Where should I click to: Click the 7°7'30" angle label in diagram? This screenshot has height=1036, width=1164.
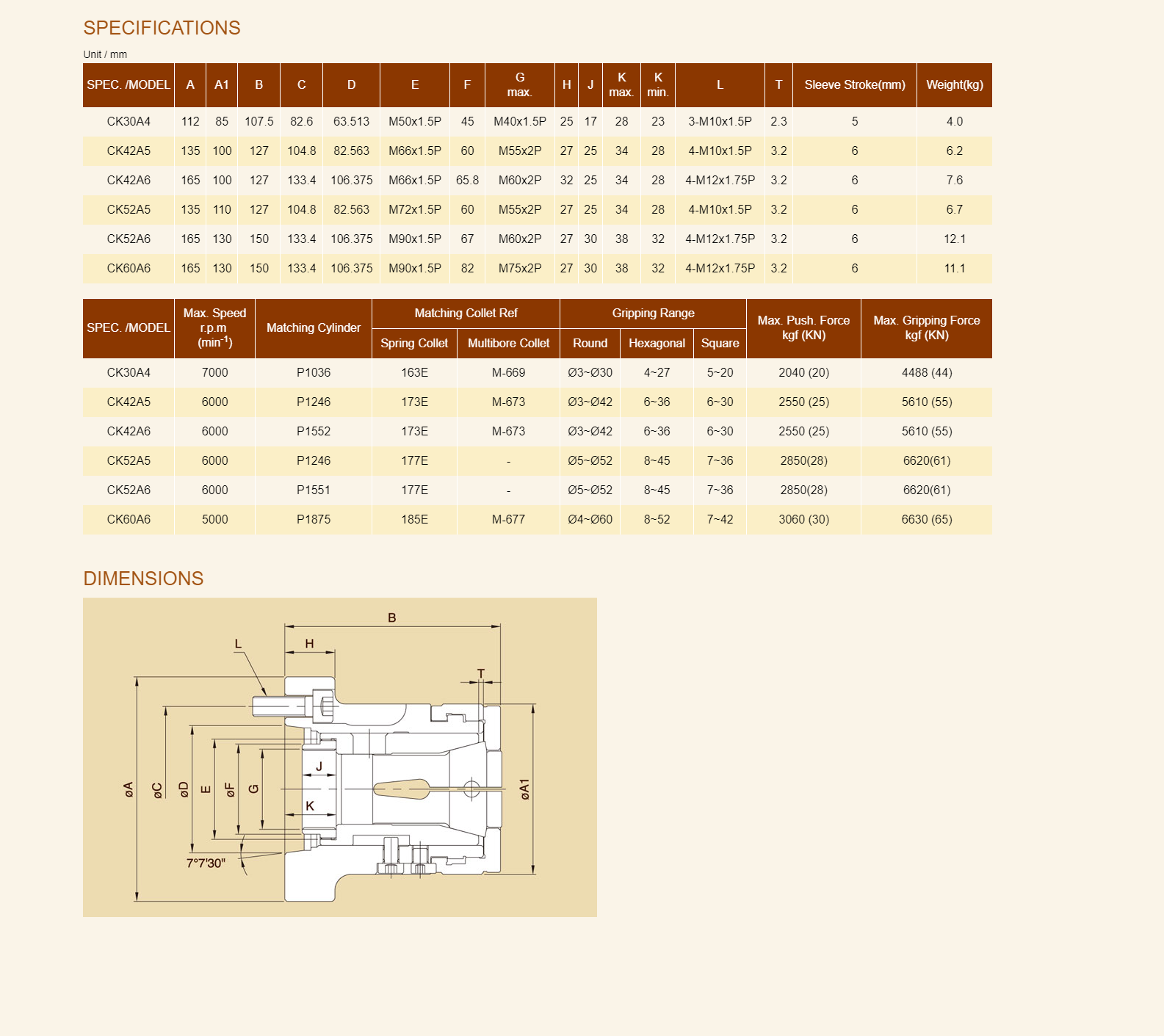[206, 863]
